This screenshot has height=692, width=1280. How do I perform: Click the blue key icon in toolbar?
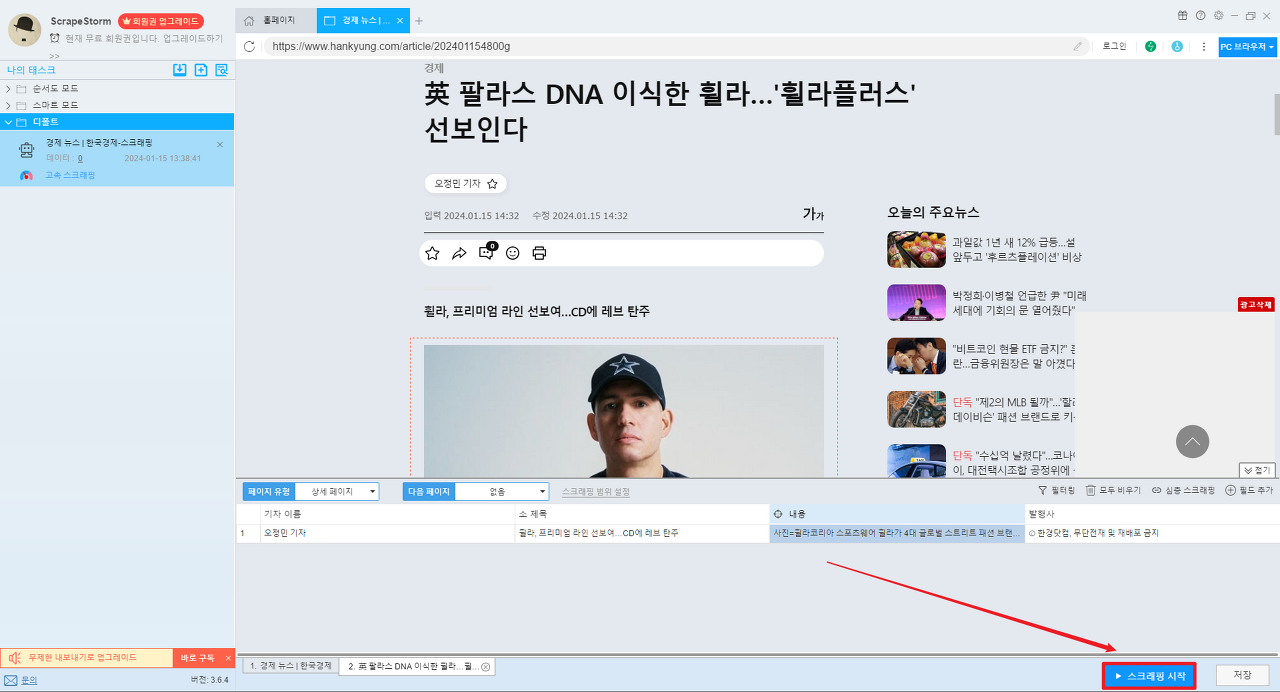pos(1177,46)
